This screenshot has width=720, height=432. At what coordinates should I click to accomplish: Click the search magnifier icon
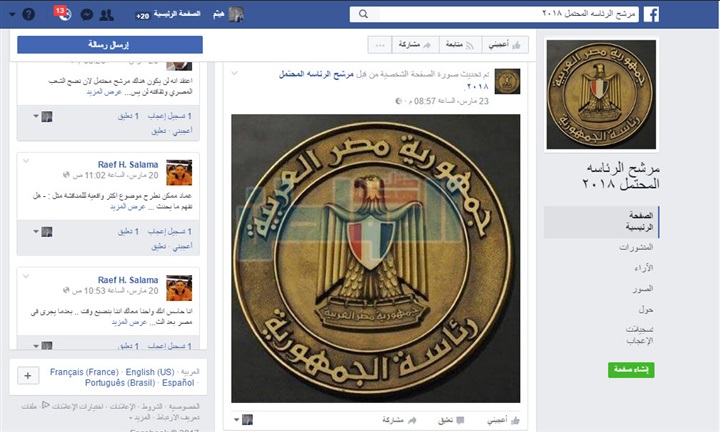tap(363, 14)
